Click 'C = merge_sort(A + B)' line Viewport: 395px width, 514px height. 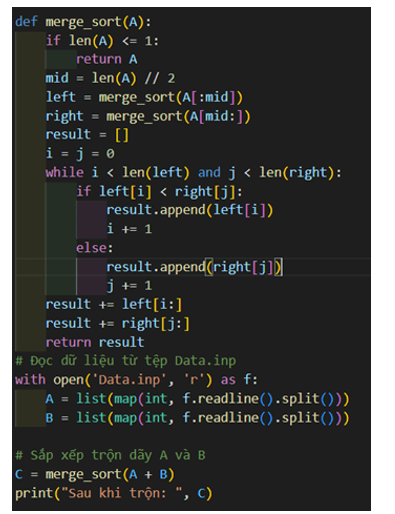[x=95, y=474]
